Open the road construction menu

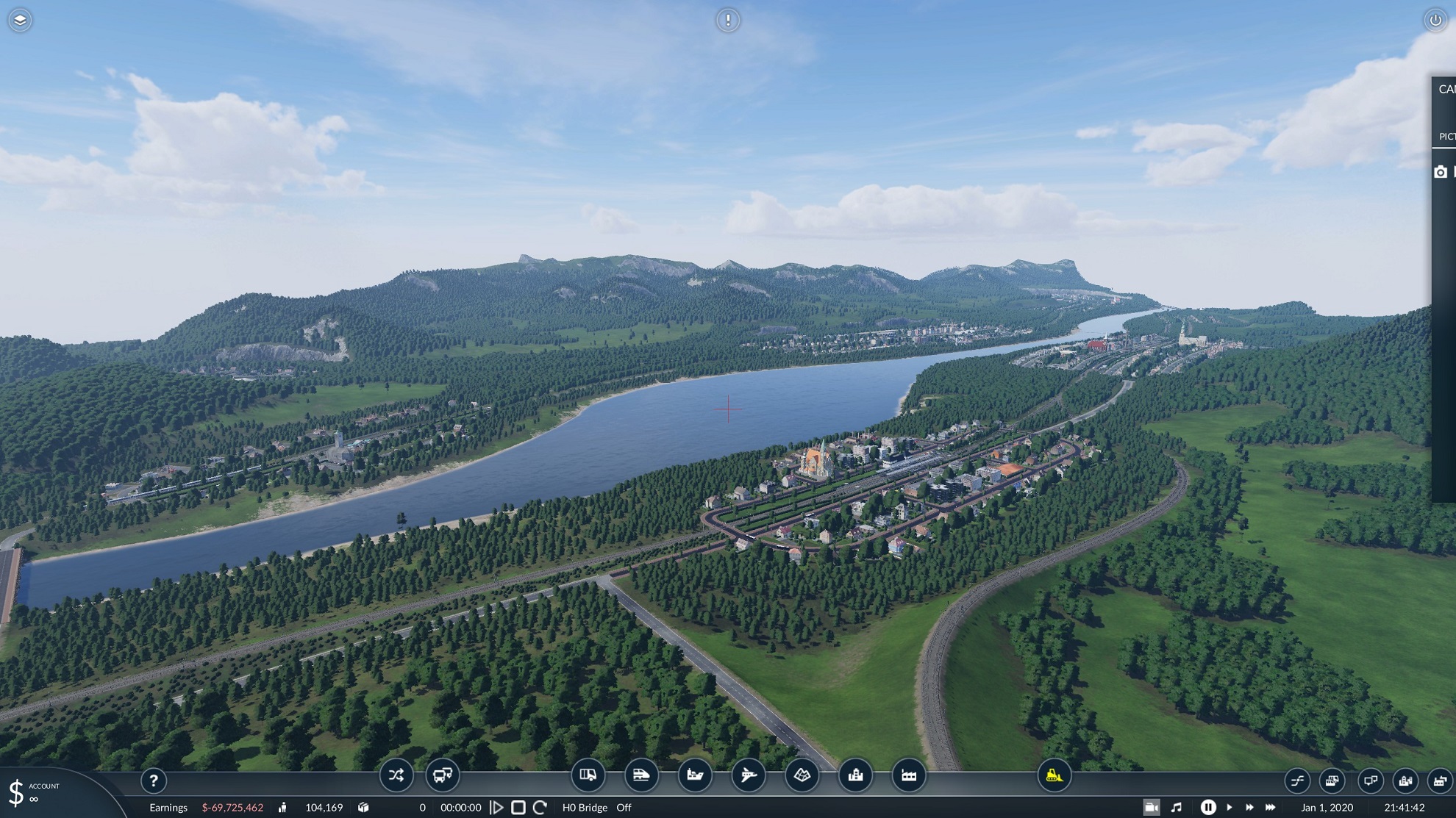pyautogui.click(x=588, y=775)
